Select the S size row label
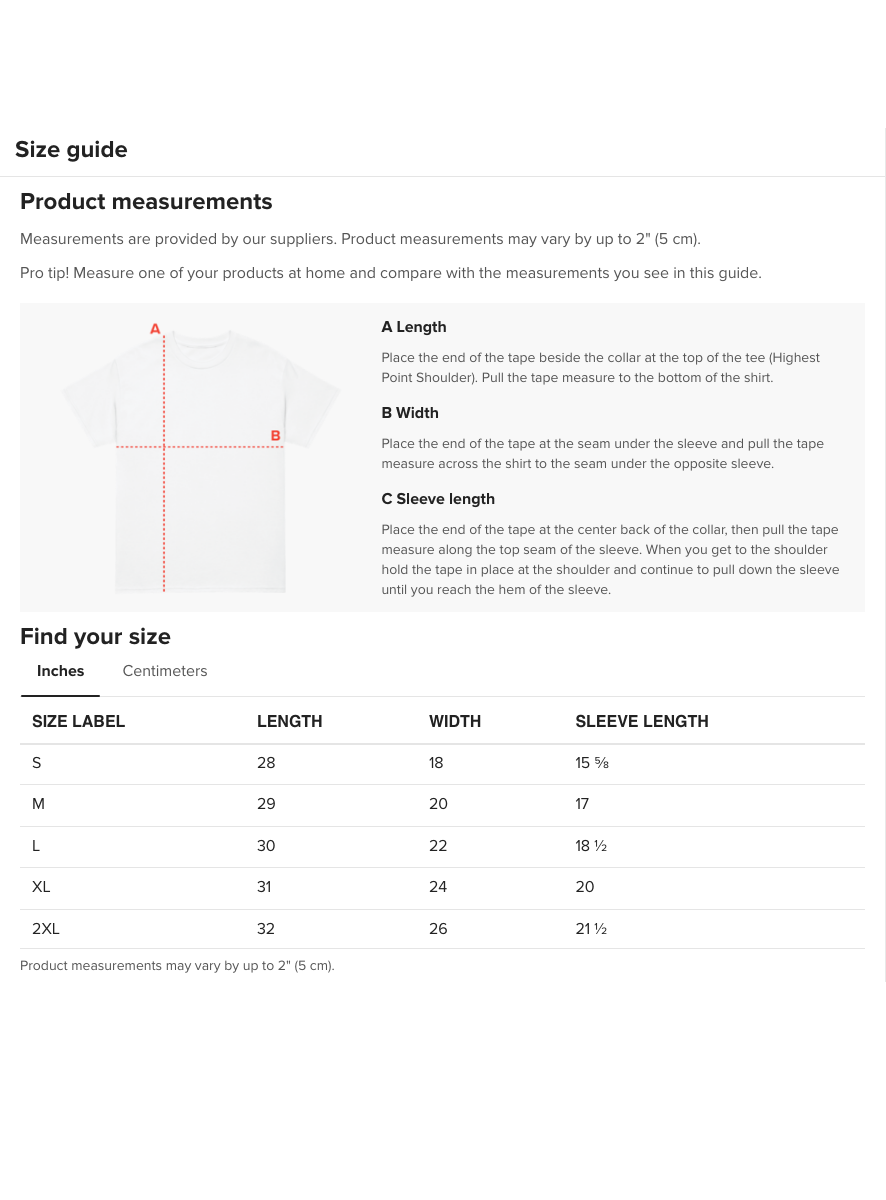Viewport: 886px width, 1200px height. 37,763
